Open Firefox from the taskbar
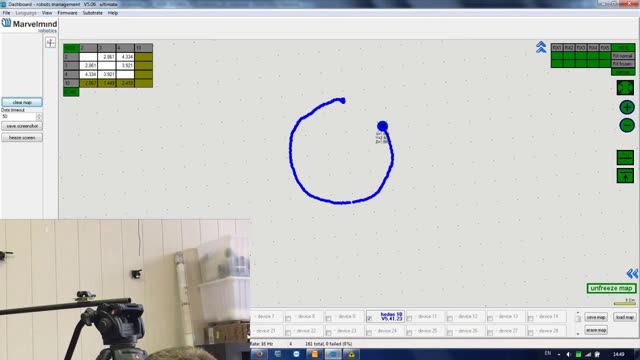The height and width of the screenshot is (360, 640). [x=259, y=354]
